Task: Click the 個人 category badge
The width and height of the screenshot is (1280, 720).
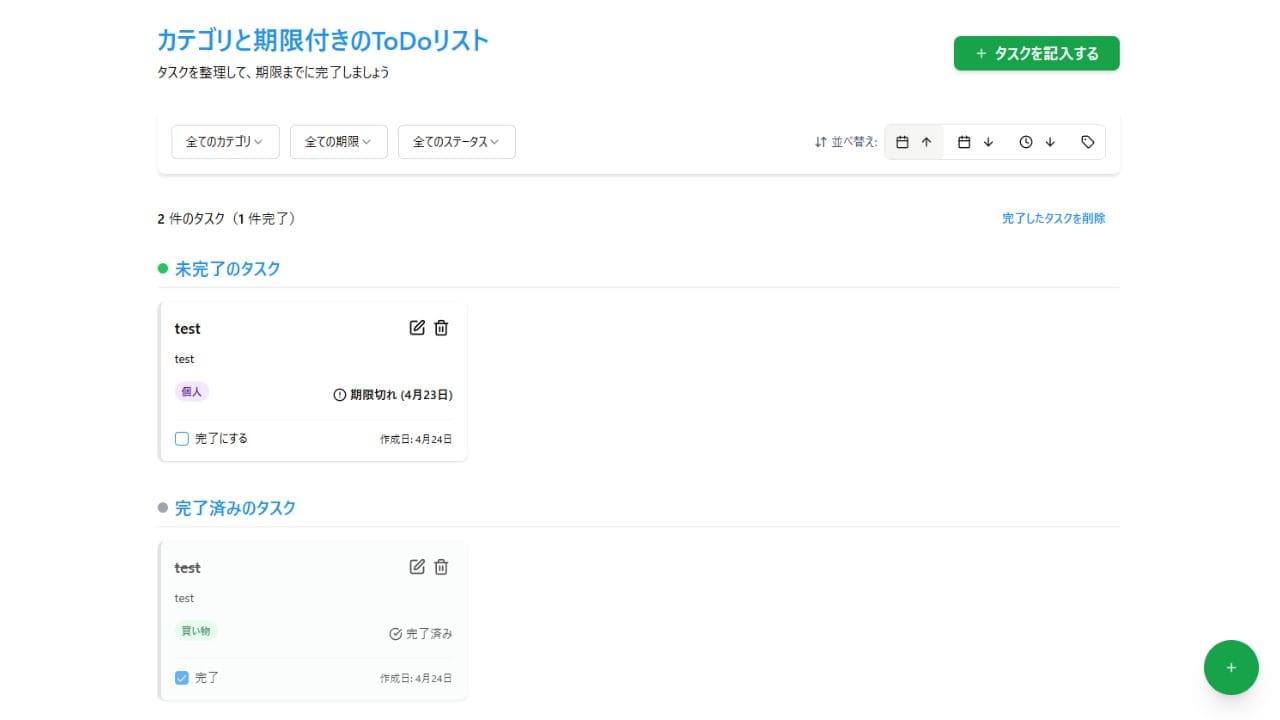Action: 191,392
